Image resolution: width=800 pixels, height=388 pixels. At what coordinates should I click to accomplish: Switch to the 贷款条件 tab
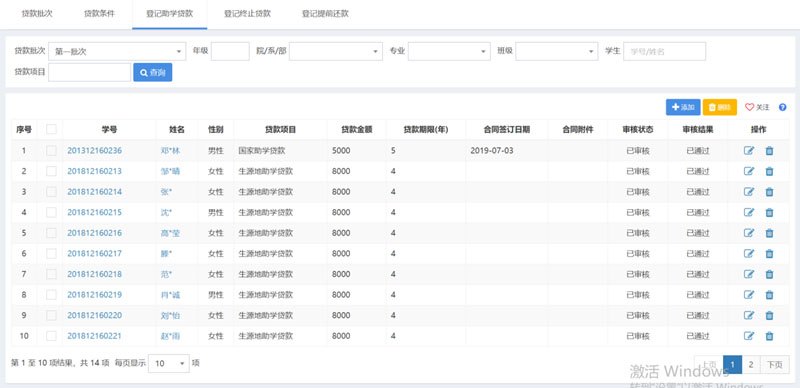tap(99, 14)
